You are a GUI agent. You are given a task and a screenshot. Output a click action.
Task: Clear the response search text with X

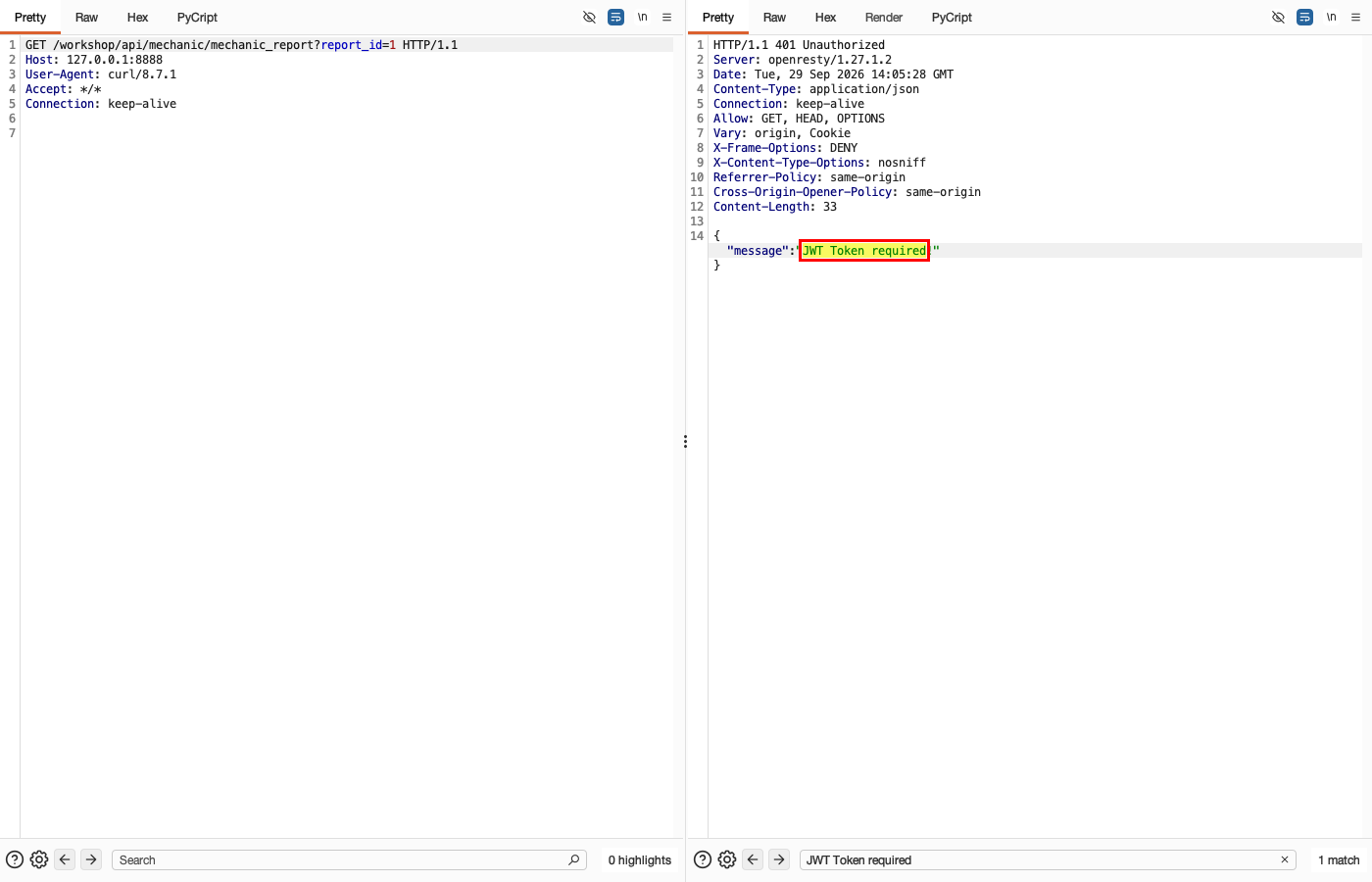pyautogui.click(x=1285, y=859)
